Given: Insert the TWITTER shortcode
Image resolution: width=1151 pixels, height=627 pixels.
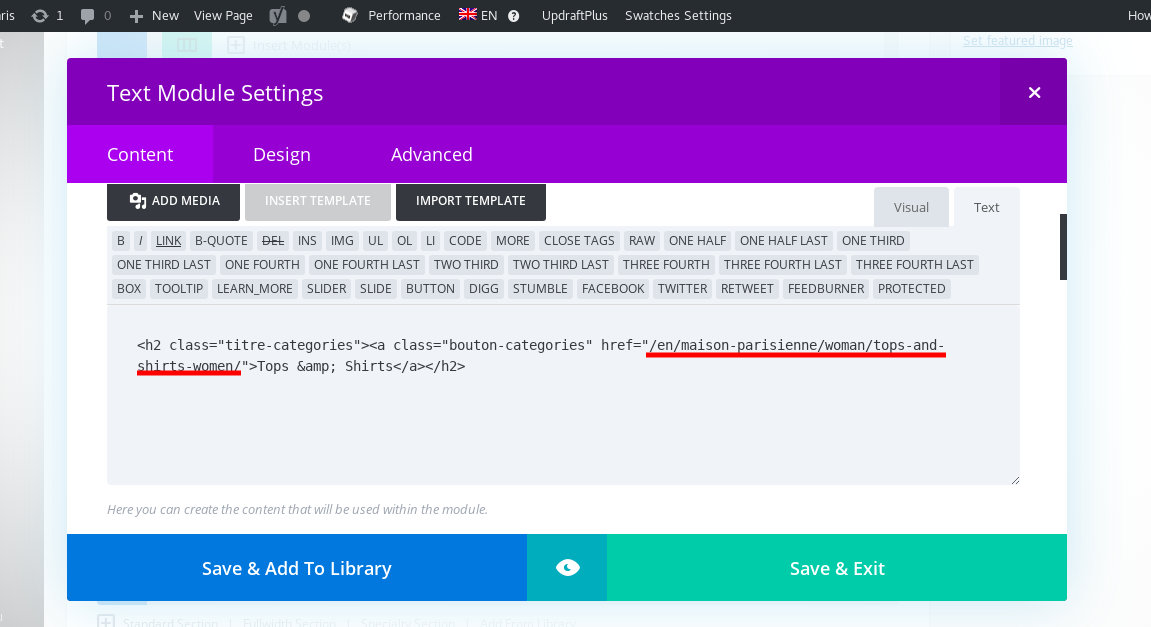Looking at the screenshot, I should point(683,289).
